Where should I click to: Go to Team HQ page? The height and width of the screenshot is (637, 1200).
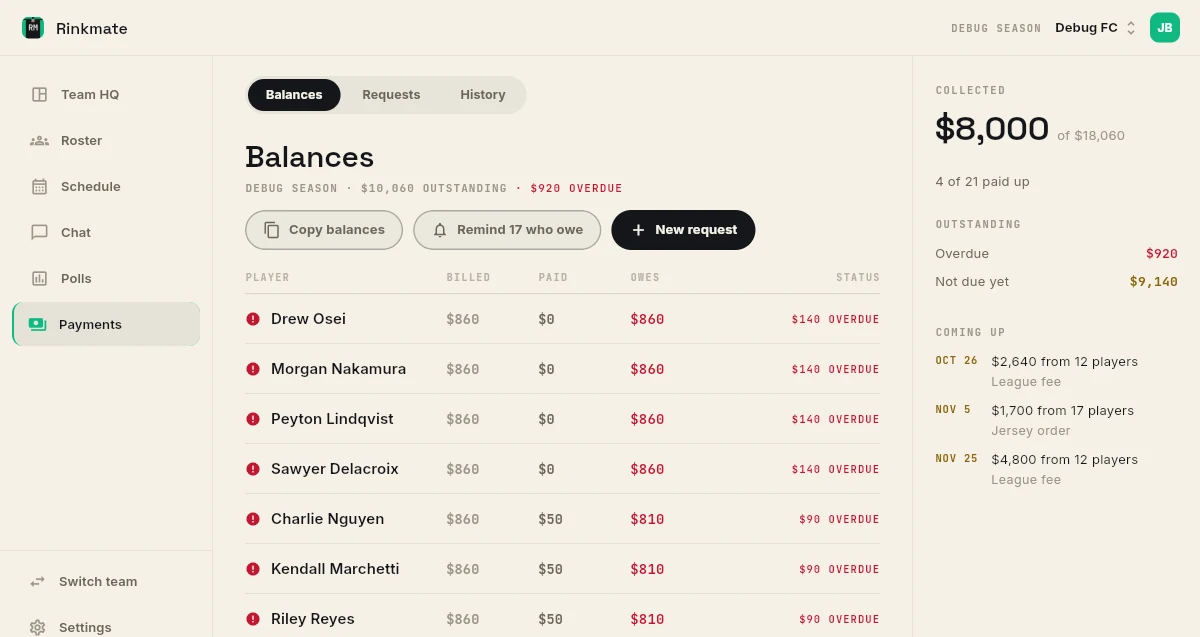[106, 94]
